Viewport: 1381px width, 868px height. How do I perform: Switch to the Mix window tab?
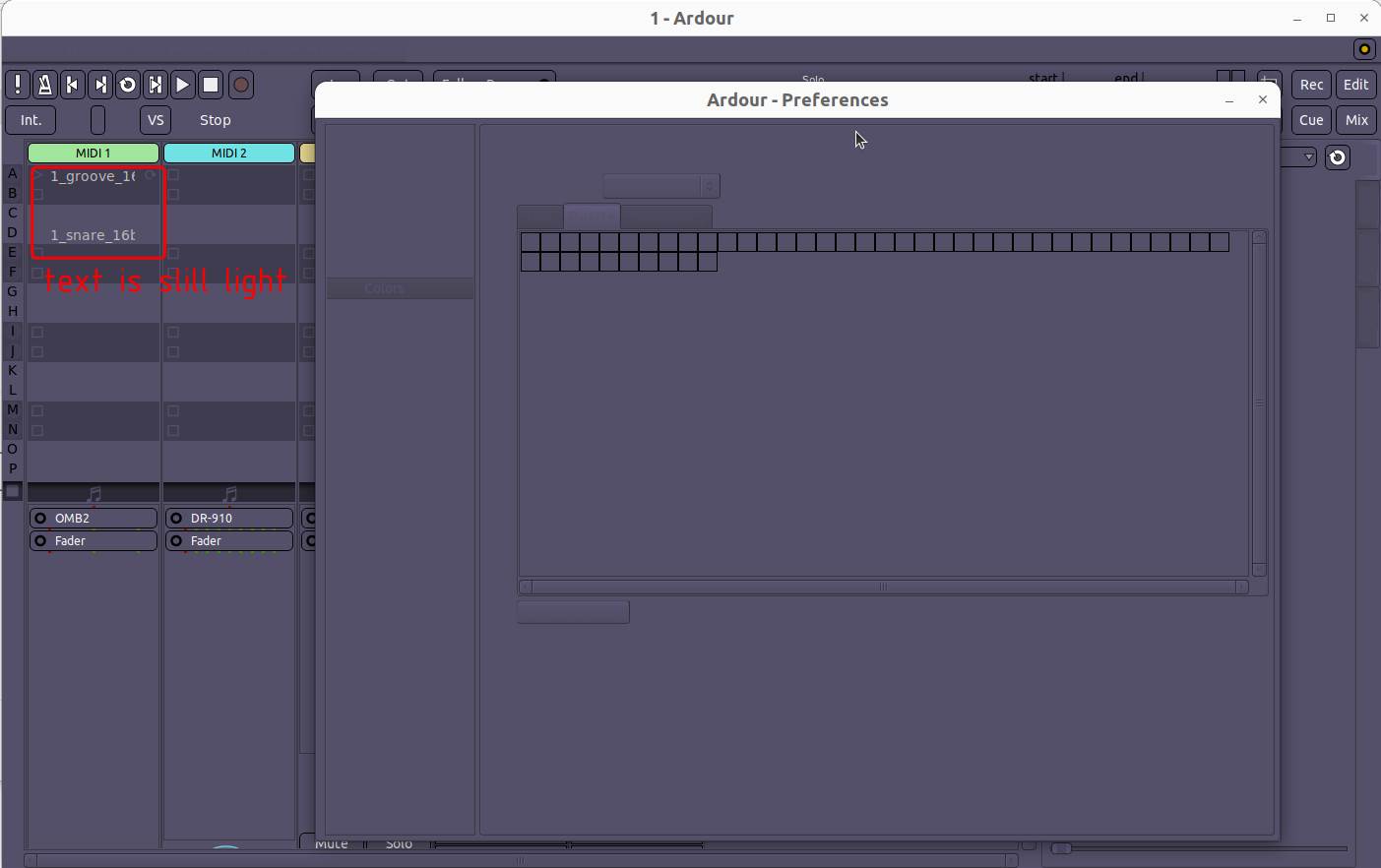pyautogui.click(x=1356, y=120)
